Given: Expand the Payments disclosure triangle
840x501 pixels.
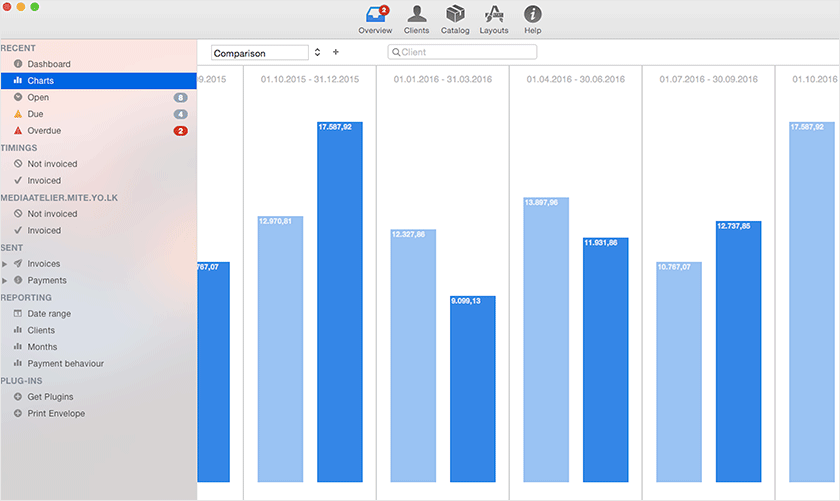Looking at the screenshot, I should click(4, 280).
